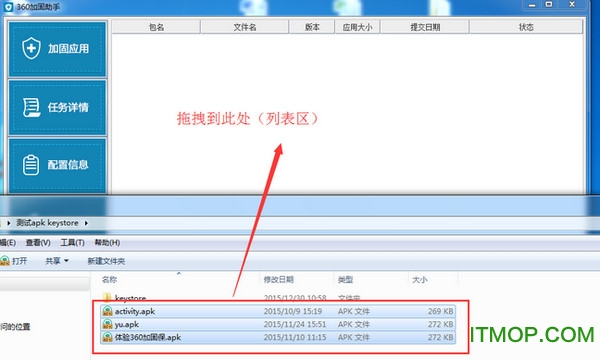The height and width of the screenshot is (360, 600).
Task: Click the scroll document icon in 任务详情
Action: pos(31,107)
